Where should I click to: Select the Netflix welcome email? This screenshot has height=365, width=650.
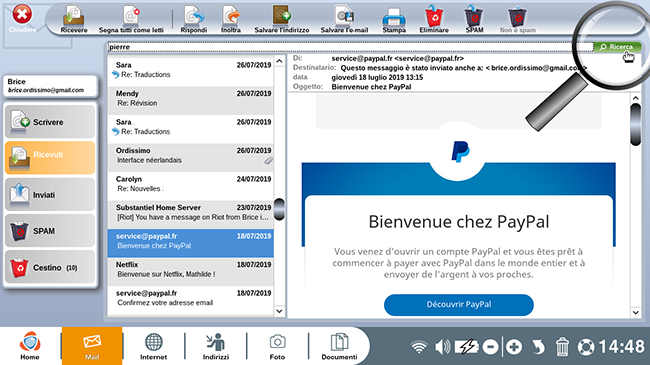click(x=190, y=270)
